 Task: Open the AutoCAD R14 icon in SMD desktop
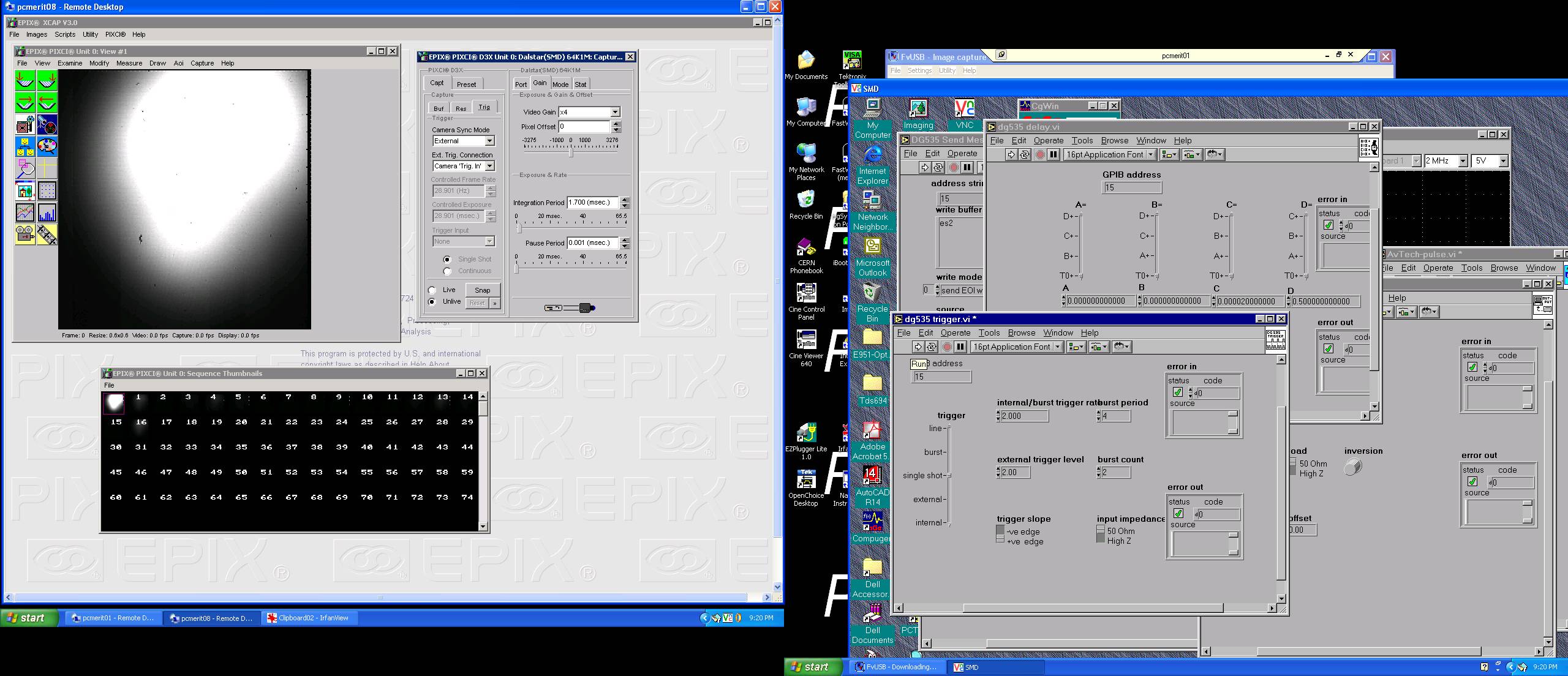point(872,486)
